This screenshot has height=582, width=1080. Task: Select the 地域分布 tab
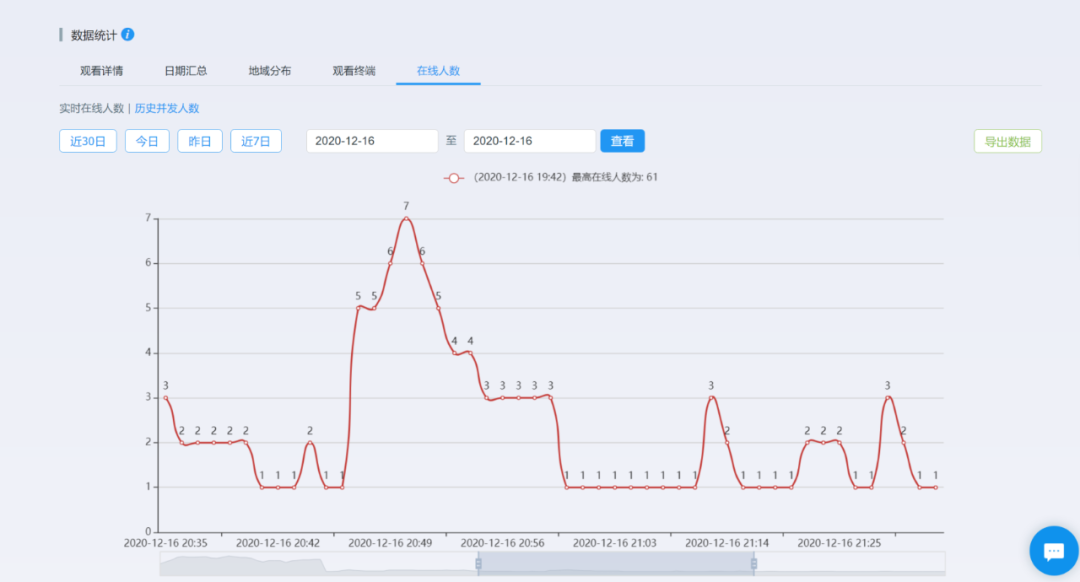[x=270, y=71]
